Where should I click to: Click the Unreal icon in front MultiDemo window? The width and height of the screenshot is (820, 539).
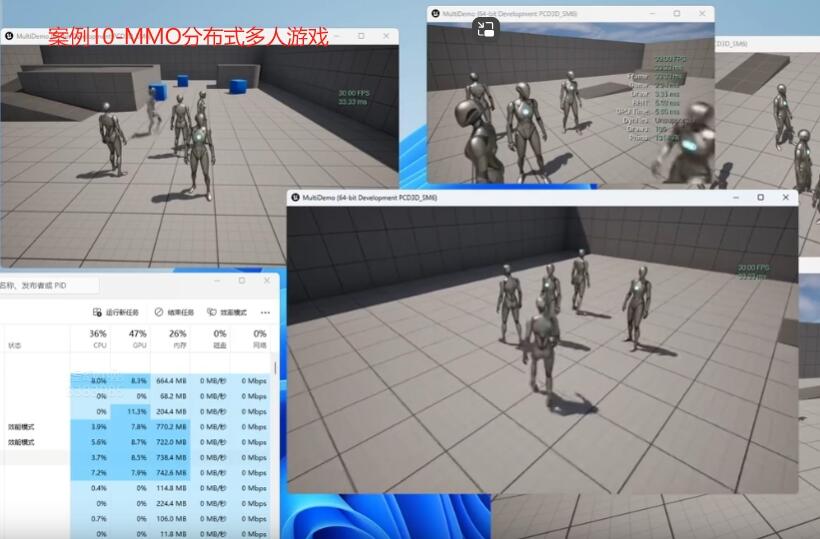pos(295,198)
